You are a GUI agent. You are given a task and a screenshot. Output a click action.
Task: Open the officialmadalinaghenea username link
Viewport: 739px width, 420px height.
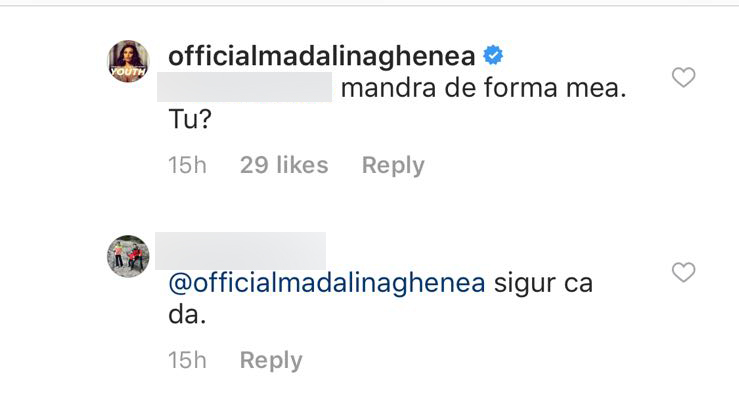(x=320, y=57)
